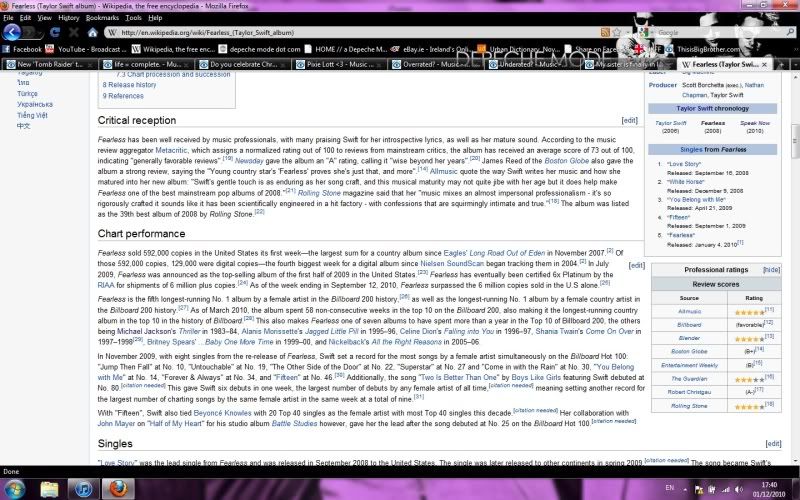Open the Facebook bookmark

coord(22,49)
